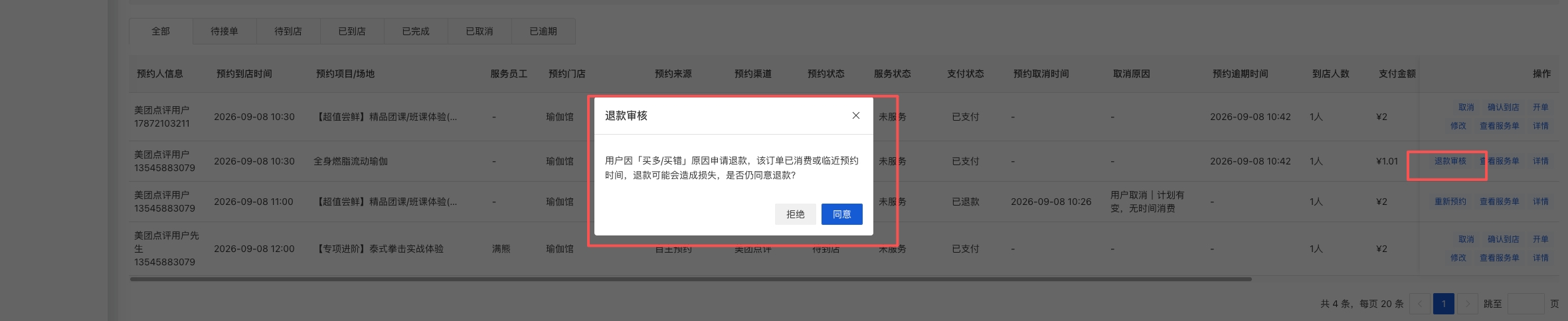Click the 美团点评用户先生 customer cell
Viewport: 1568px width, 321px height.
pos(167,249)
